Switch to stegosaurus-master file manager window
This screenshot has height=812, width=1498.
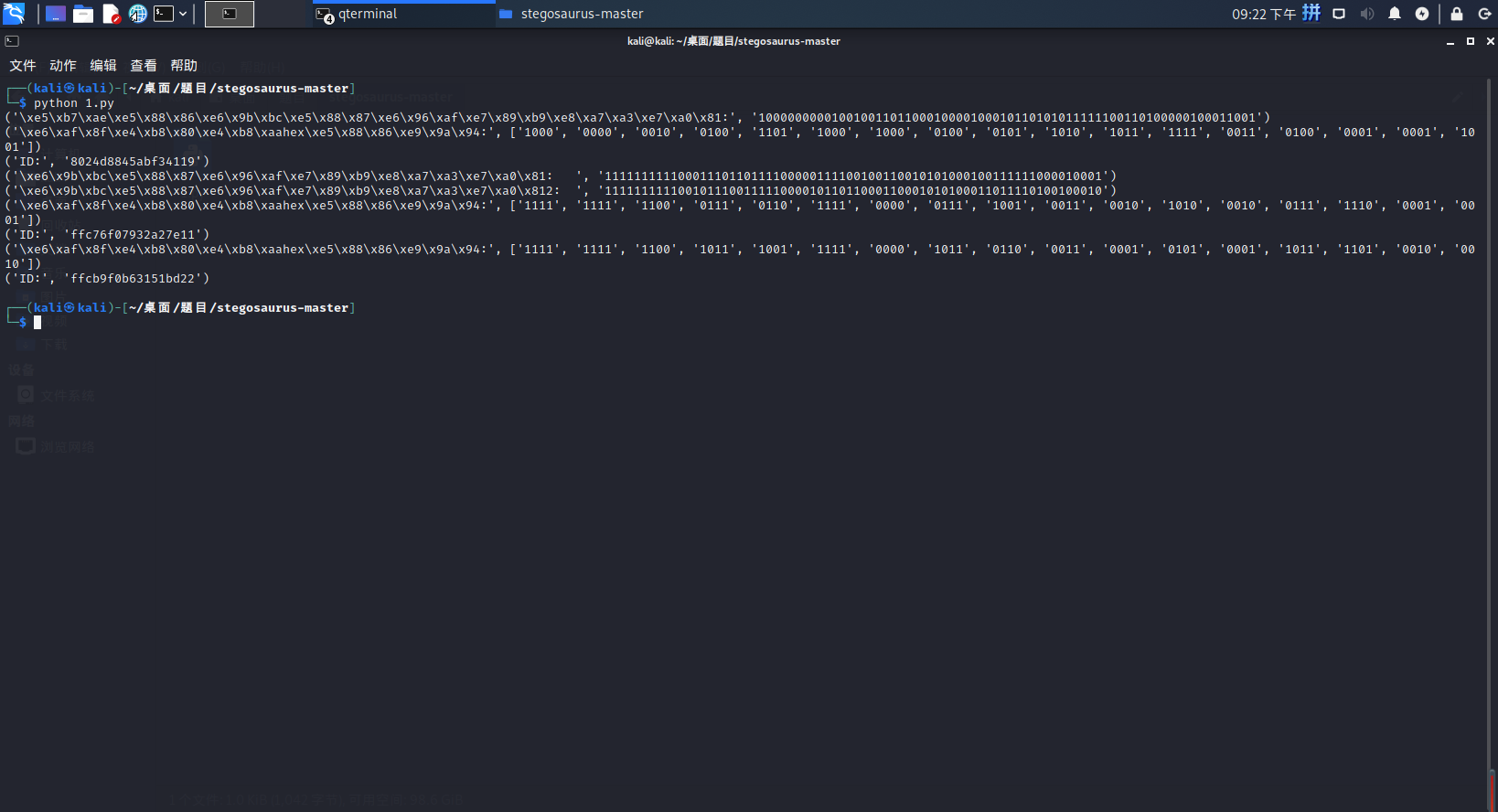587,14
